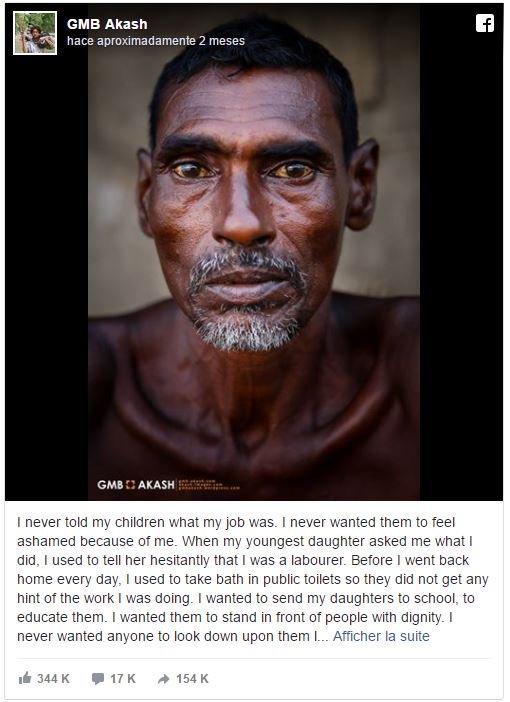This screenshot has height=702, width=510.
Task: Click the GMB AKASH watermark text
Action: pos(136,485)
